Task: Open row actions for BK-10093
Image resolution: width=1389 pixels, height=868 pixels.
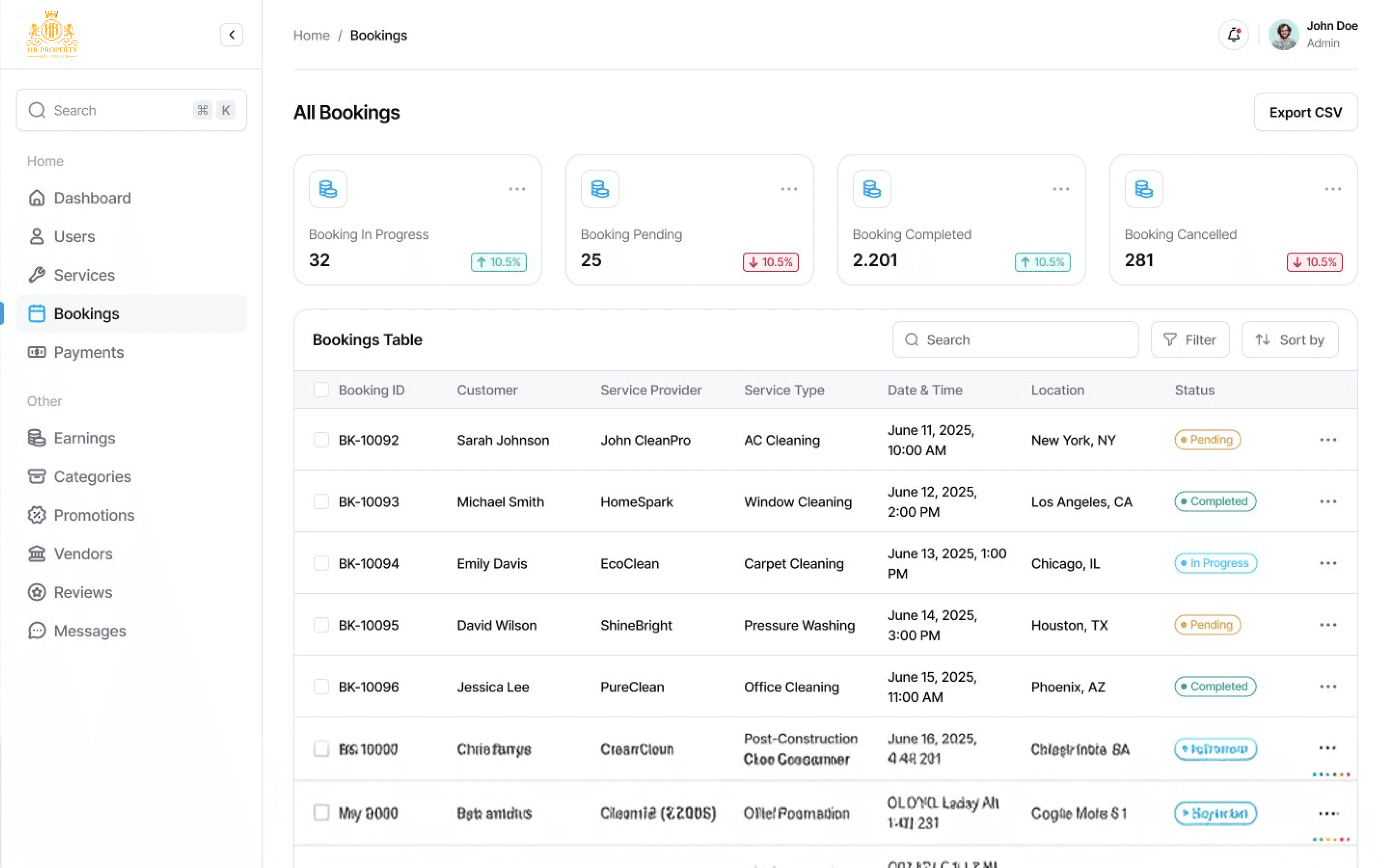Action: [1328, 501]
